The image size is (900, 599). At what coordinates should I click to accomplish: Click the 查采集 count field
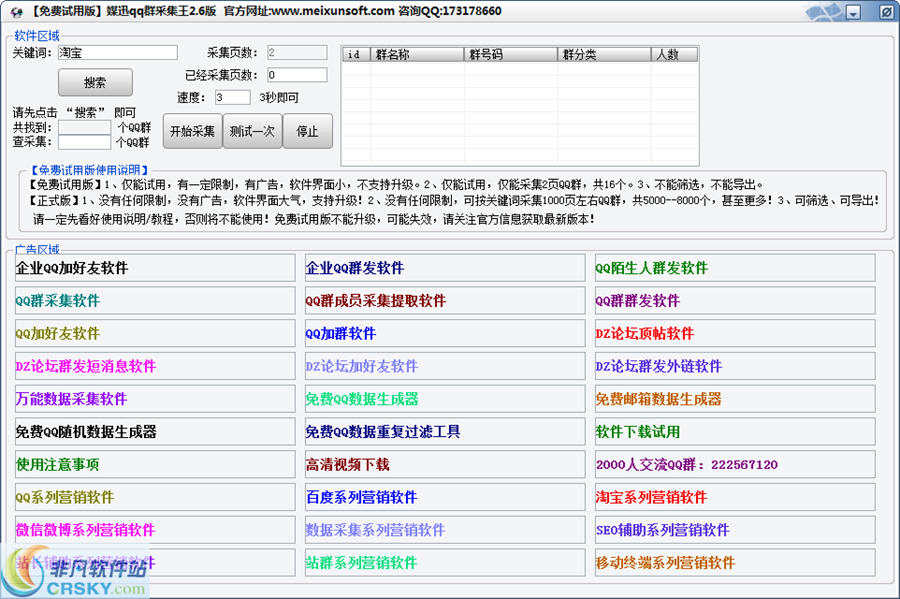click(x=84, y=142)
